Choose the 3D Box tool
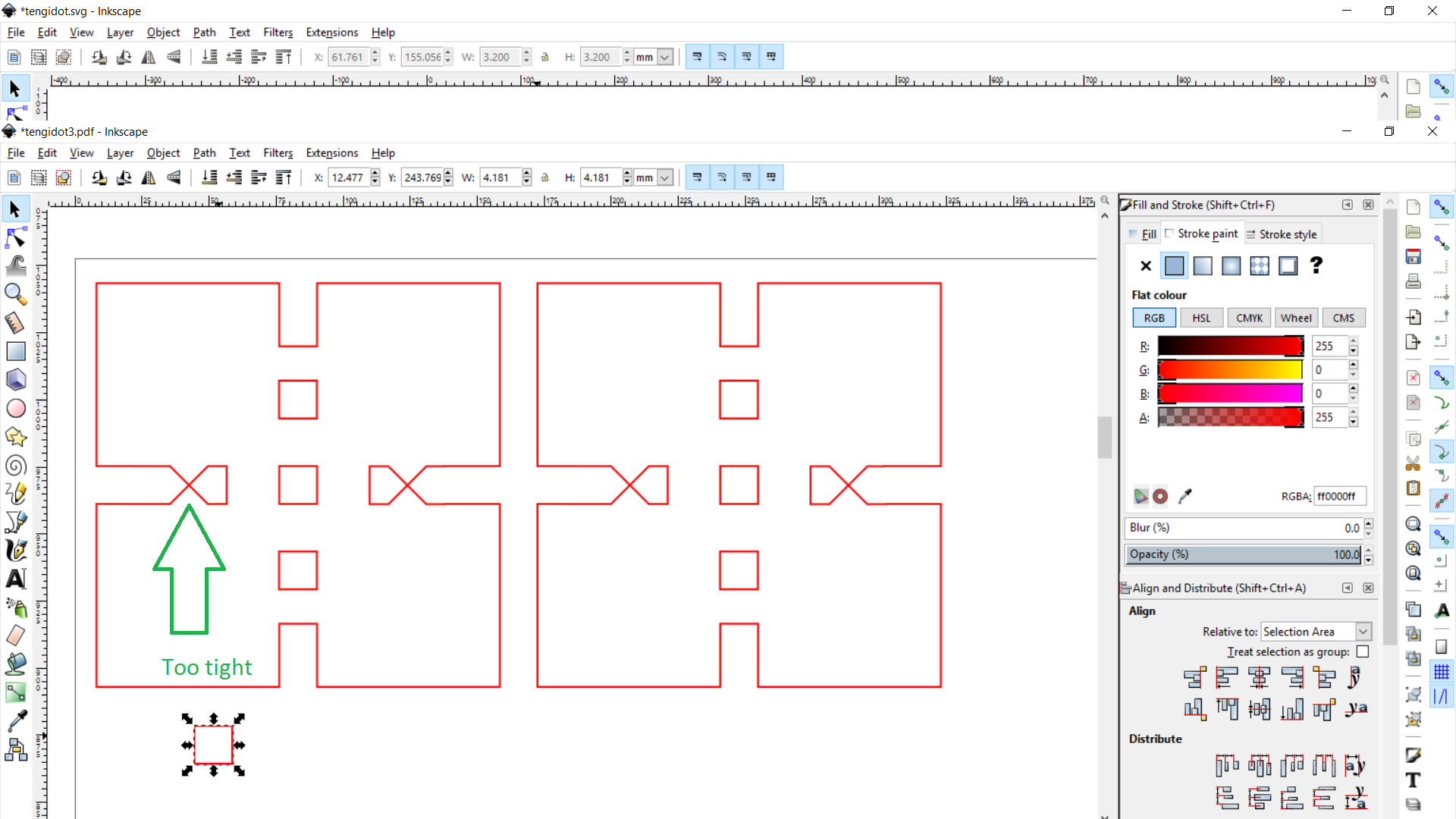This screenshot has height=819, width=1456. tap(15, 379)
